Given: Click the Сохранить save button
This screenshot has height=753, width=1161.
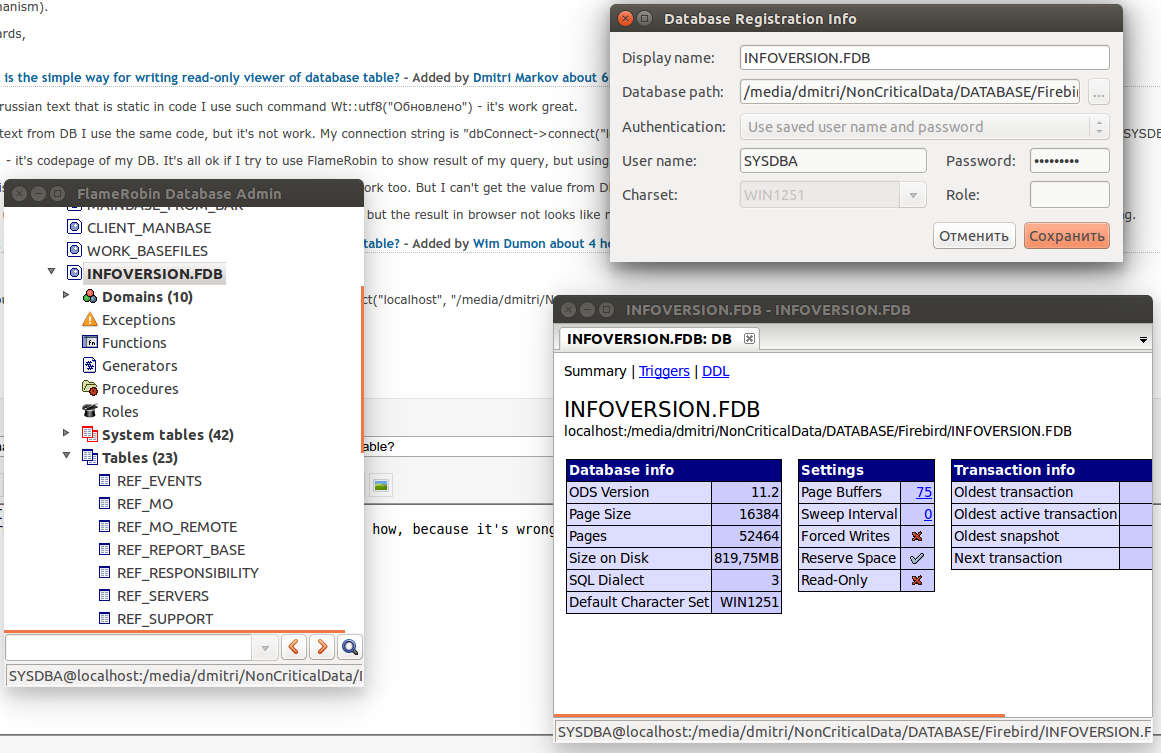Looking at the screenshot, I should 1066,235.
